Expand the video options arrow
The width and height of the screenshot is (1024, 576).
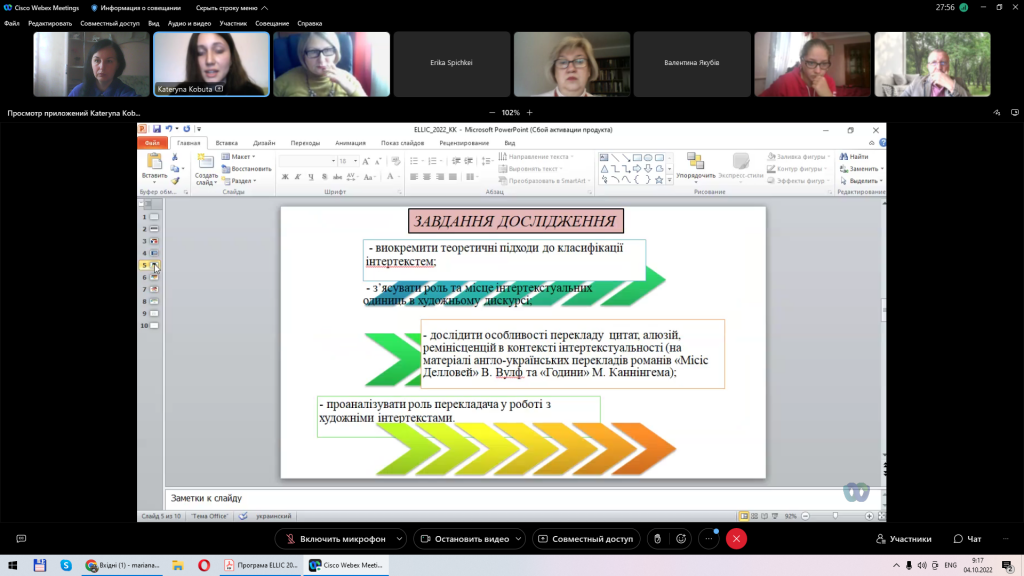[x=519, y=539]
